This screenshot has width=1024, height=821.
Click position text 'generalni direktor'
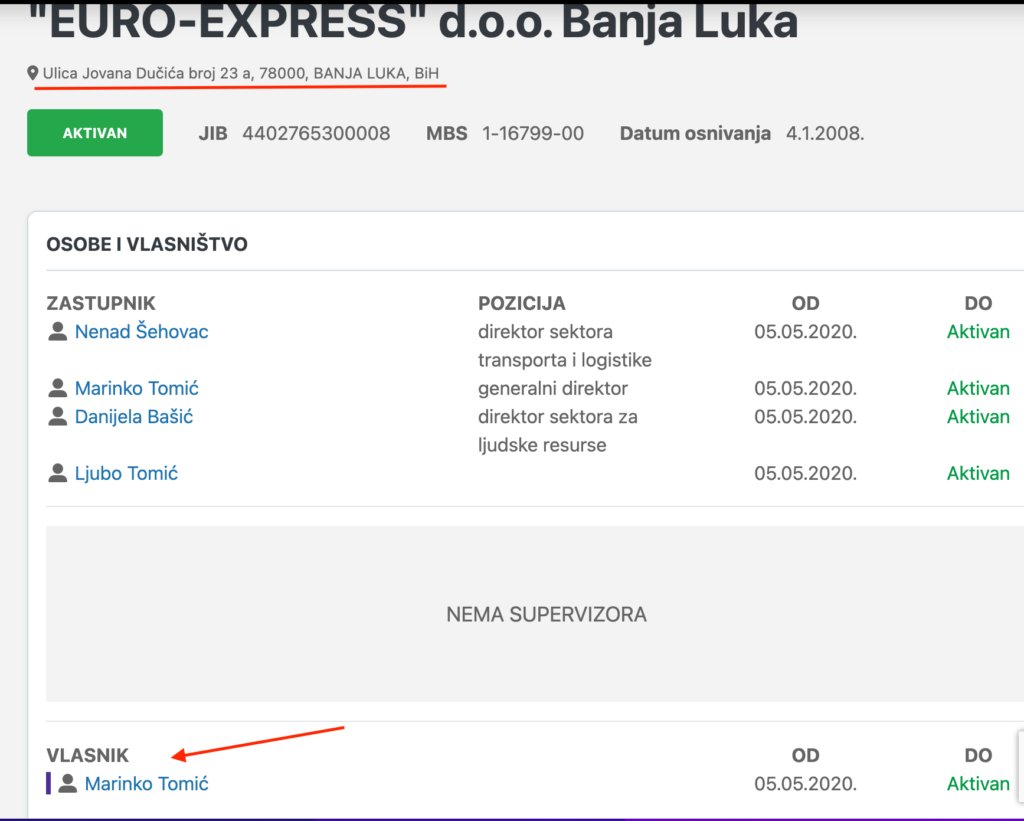[x=552, y=389]
